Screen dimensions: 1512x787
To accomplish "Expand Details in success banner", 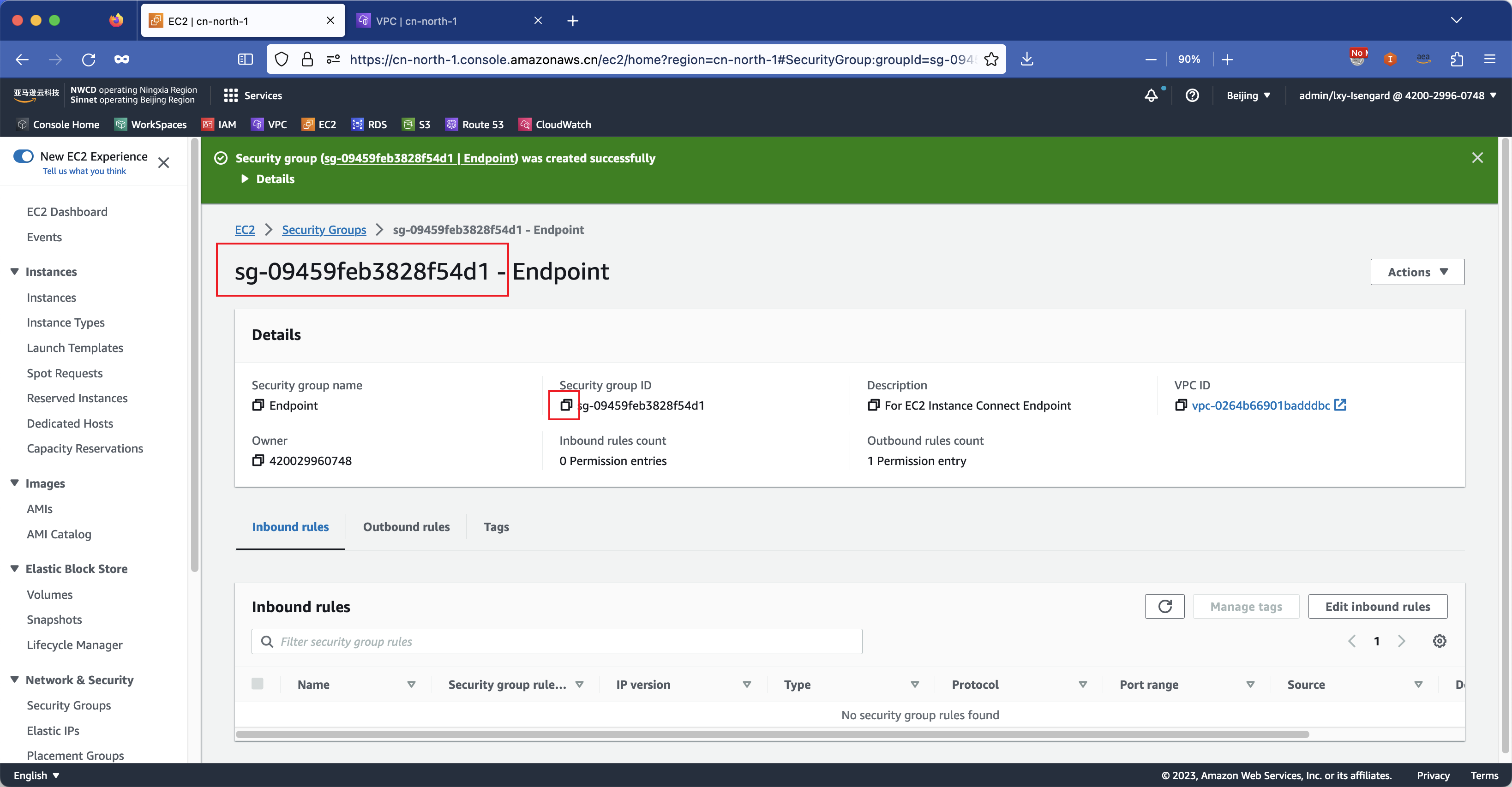I will pyautogui.click(x=268, y=179).
